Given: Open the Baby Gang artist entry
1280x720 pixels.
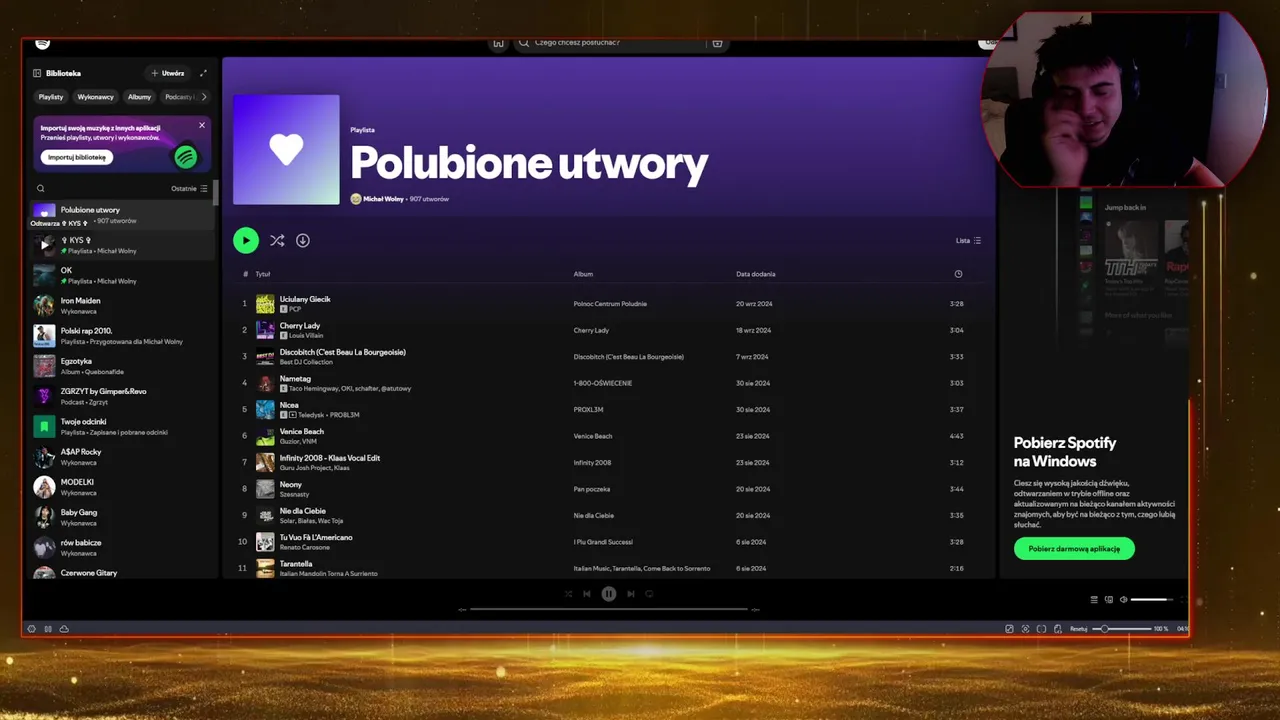Looking at the screenshot, I should 122,517.
